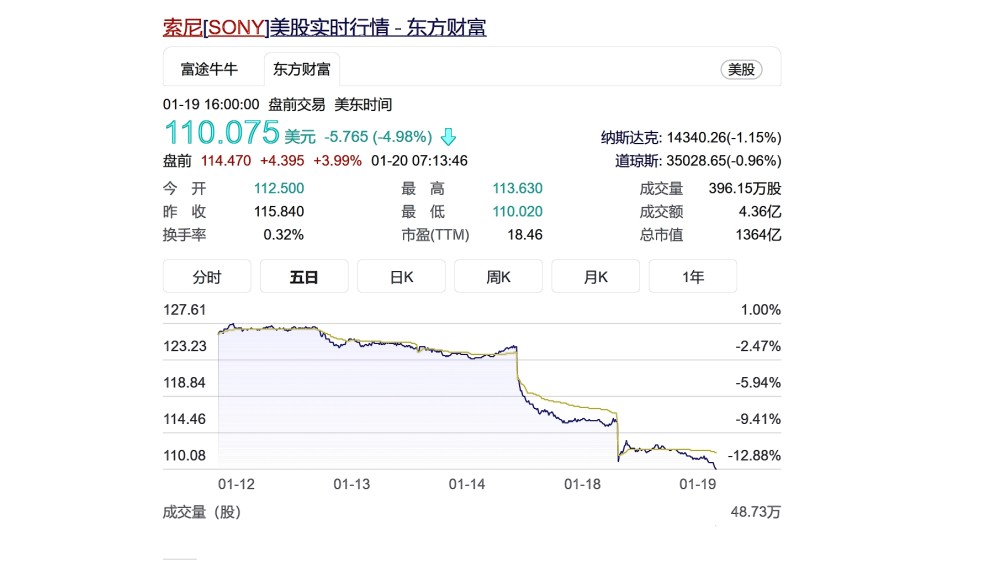This screenshot has height=562, width=1000.
Task: Switch to the 富途牛牛 source tab
Action: pyautogui.click(x=209, y=70)
